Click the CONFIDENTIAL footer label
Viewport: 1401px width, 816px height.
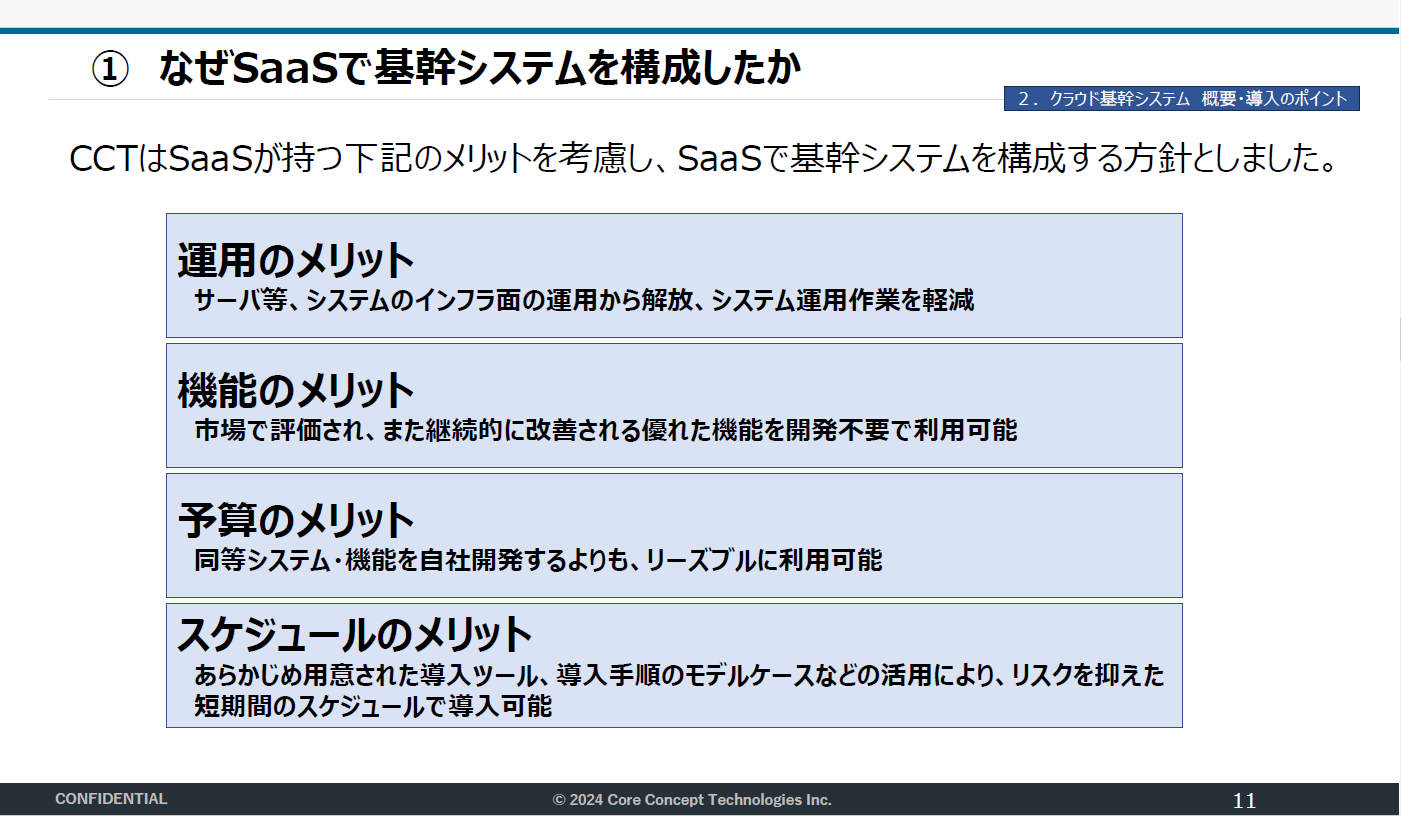click(111, 799)
